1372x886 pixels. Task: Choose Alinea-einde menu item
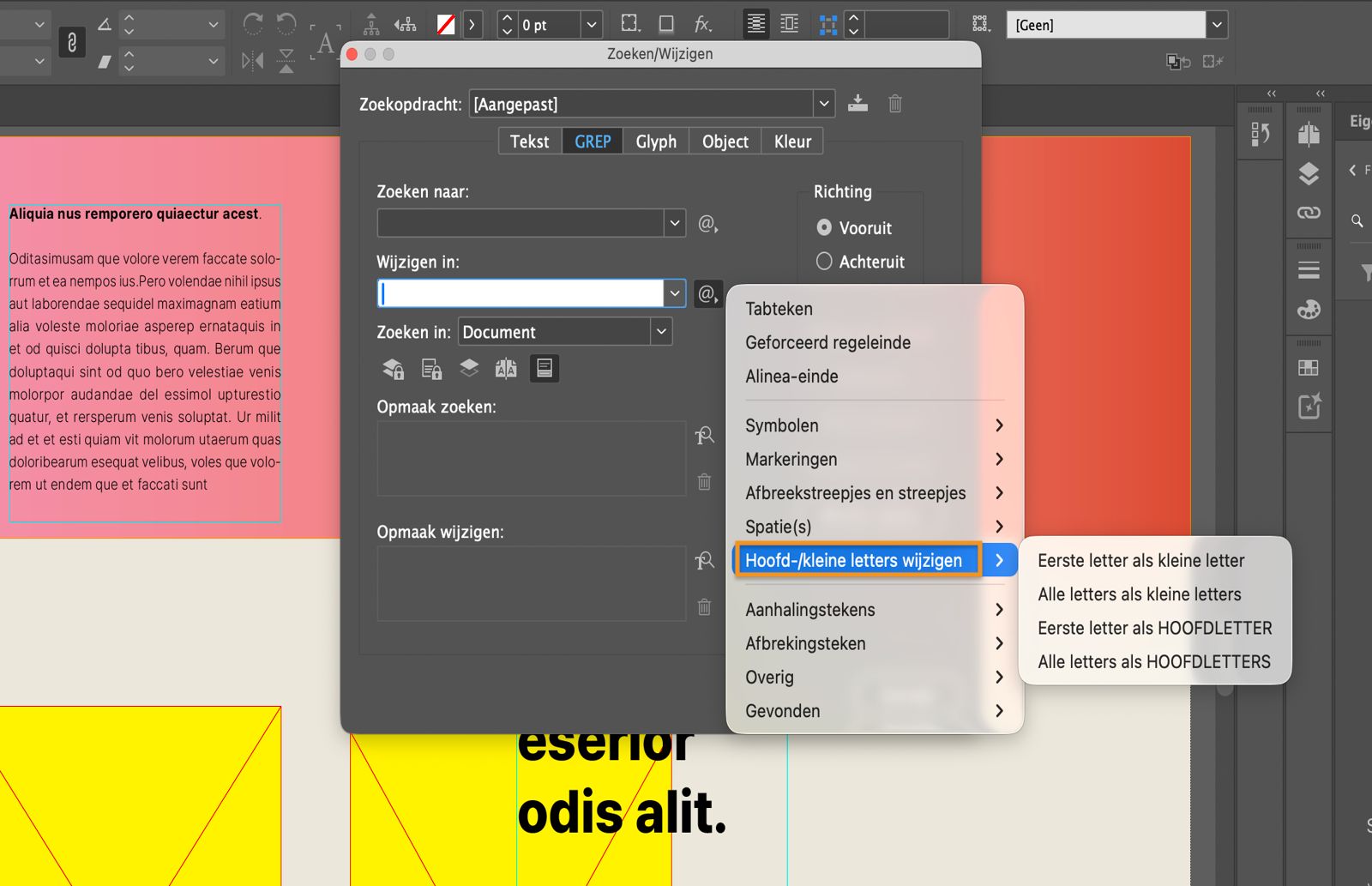point(875,376)
